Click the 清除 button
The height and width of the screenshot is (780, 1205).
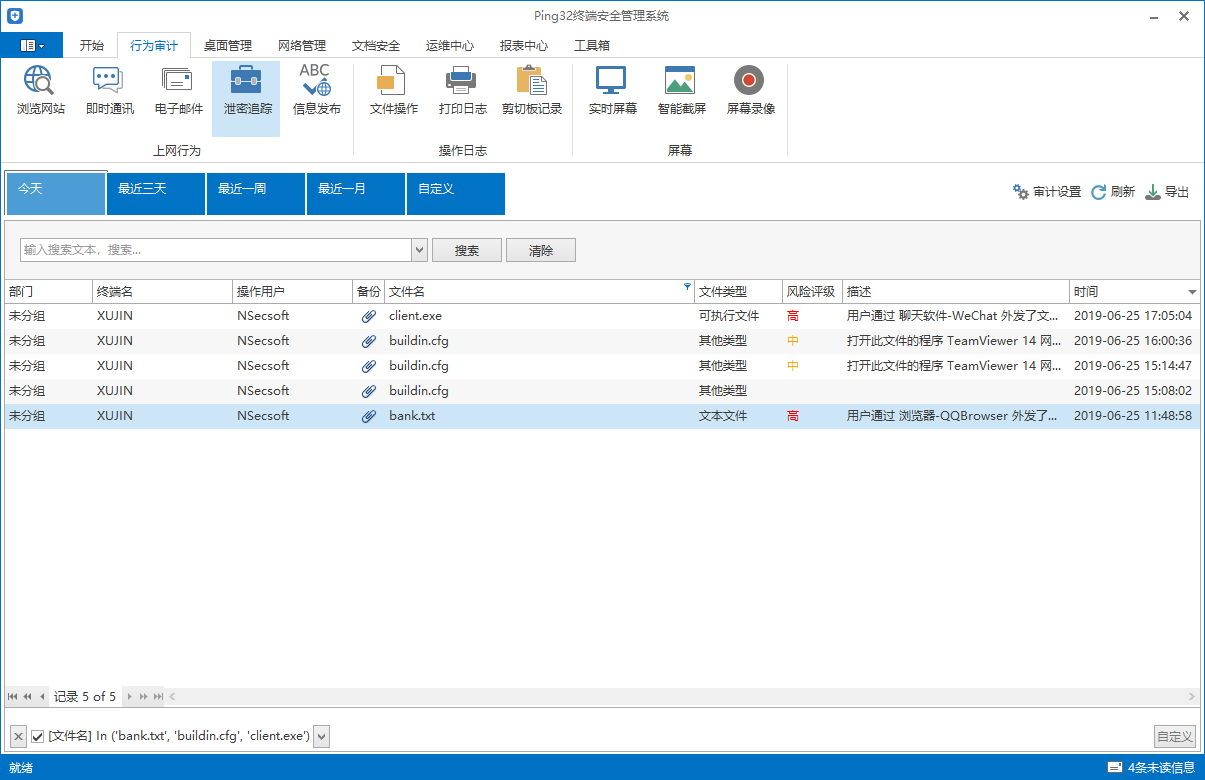pos(541,250)
